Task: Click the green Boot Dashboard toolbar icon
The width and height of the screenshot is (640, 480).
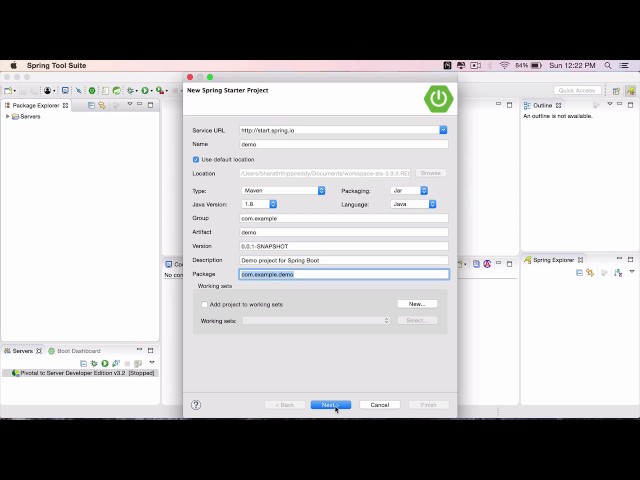Action: (92, 91)
